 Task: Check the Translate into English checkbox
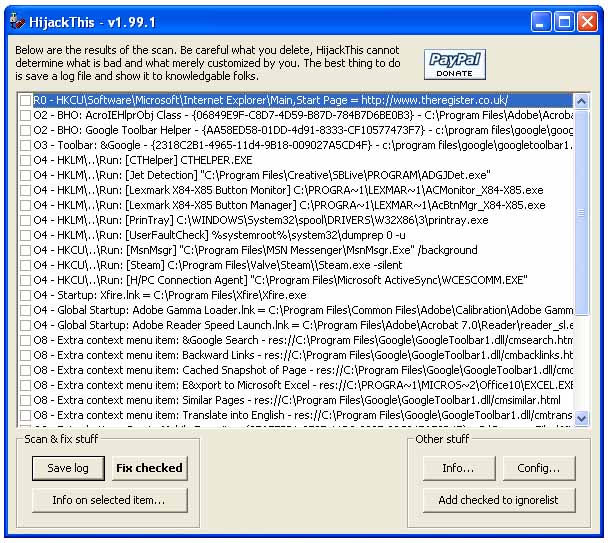click(26, 415)
